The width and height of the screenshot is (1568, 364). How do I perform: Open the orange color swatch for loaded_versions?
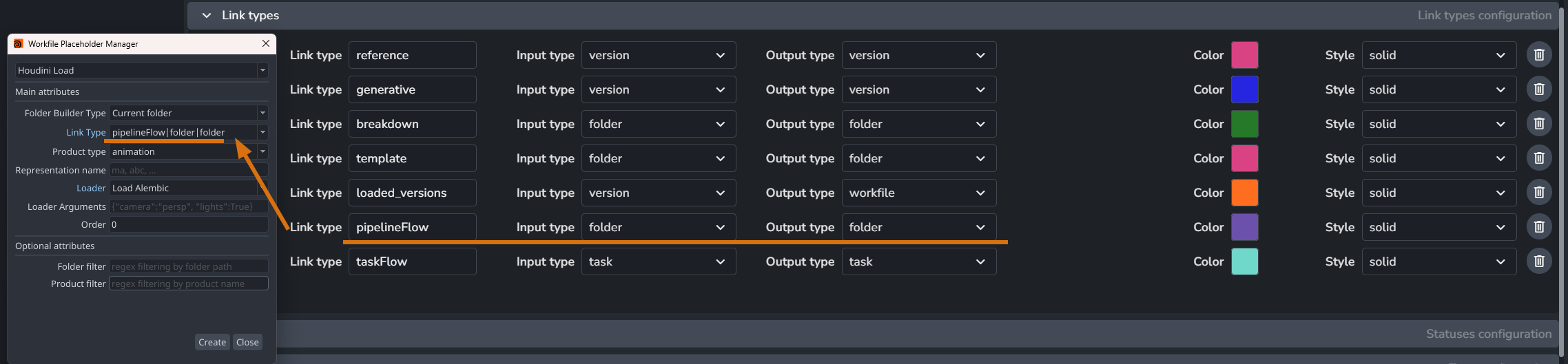(1244, 193)
